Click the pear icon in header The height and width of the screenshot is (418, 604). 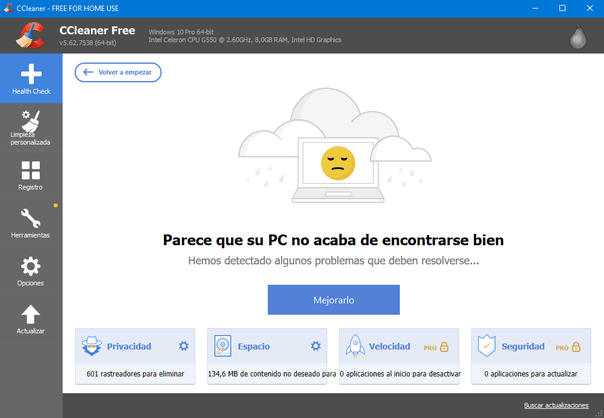coord(578,37)
